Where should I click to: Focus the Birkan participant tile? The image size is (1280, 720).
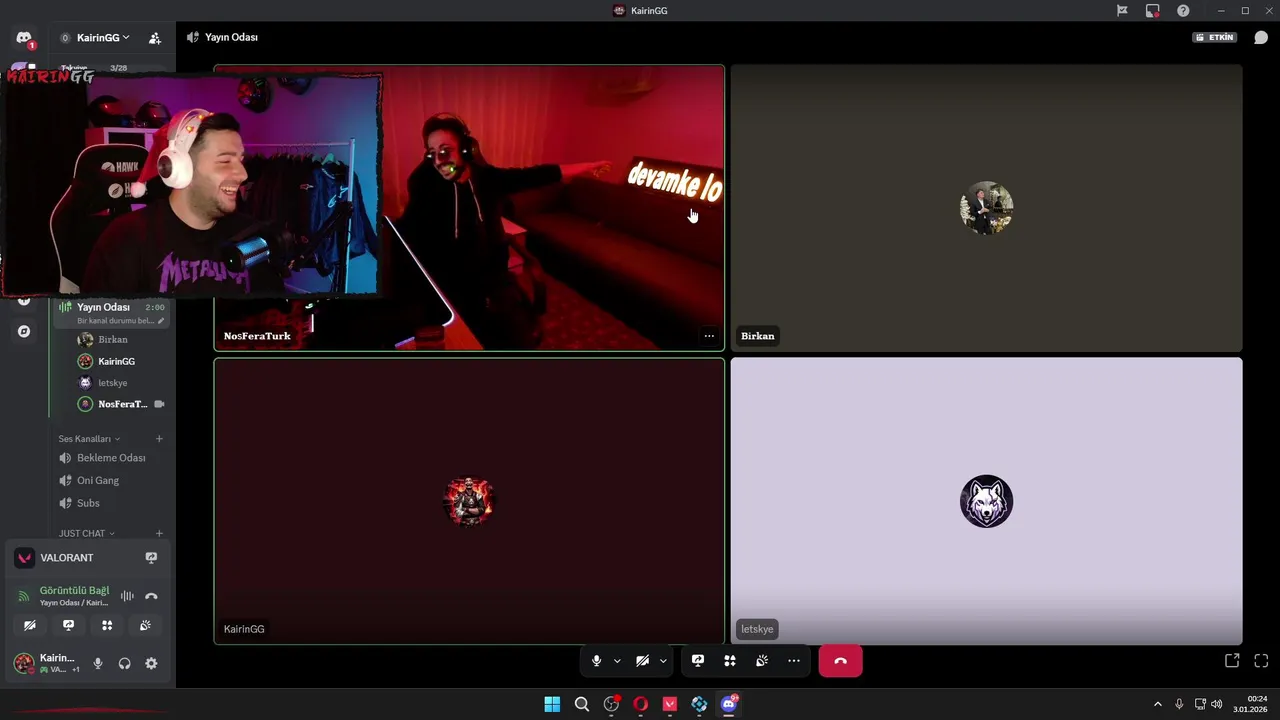pyautogui.click(x=986, y=208)
